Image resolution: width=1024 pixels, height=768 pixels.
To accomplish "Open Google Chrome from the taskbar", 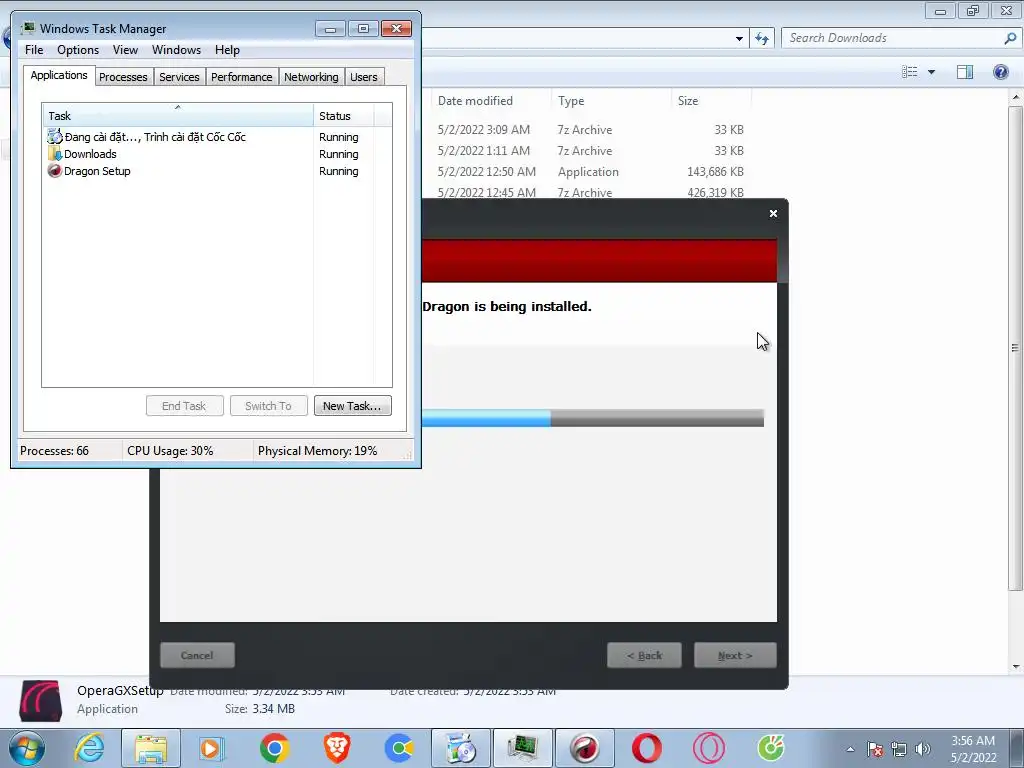I will point(274,748).
